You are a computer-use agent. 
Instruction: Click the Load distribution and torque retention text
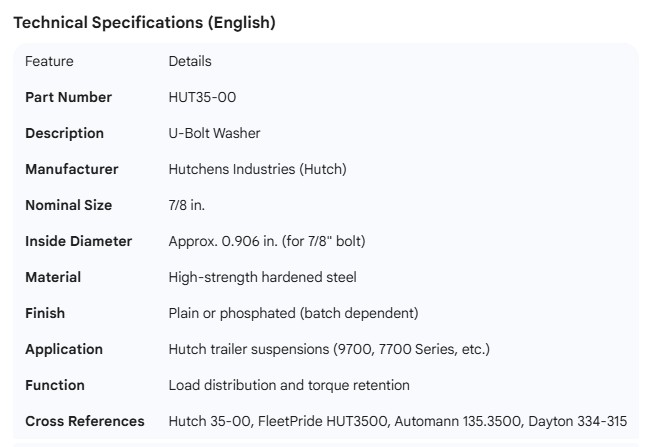[x=289, y=385]
